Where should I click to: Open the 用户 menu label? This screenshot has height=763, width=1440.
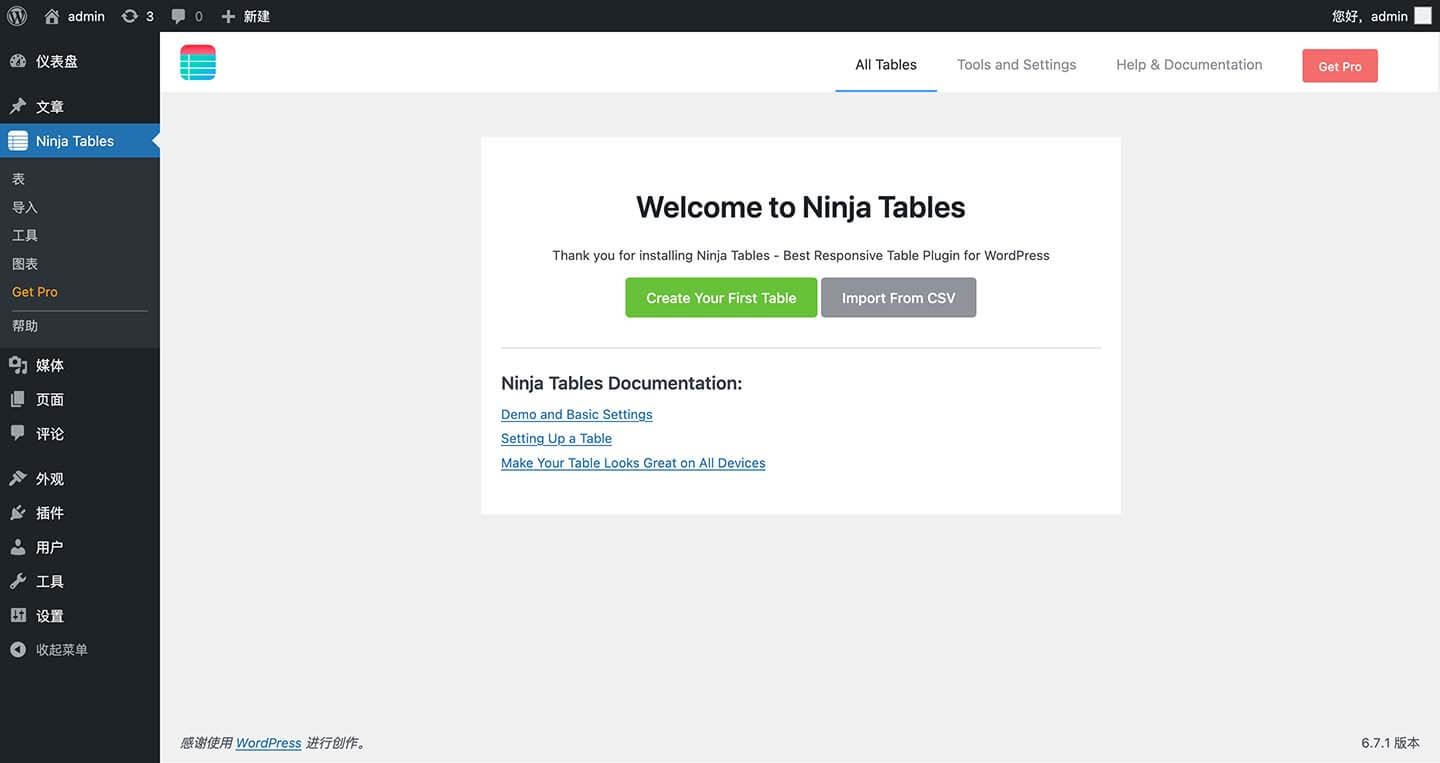pos(50,547)
